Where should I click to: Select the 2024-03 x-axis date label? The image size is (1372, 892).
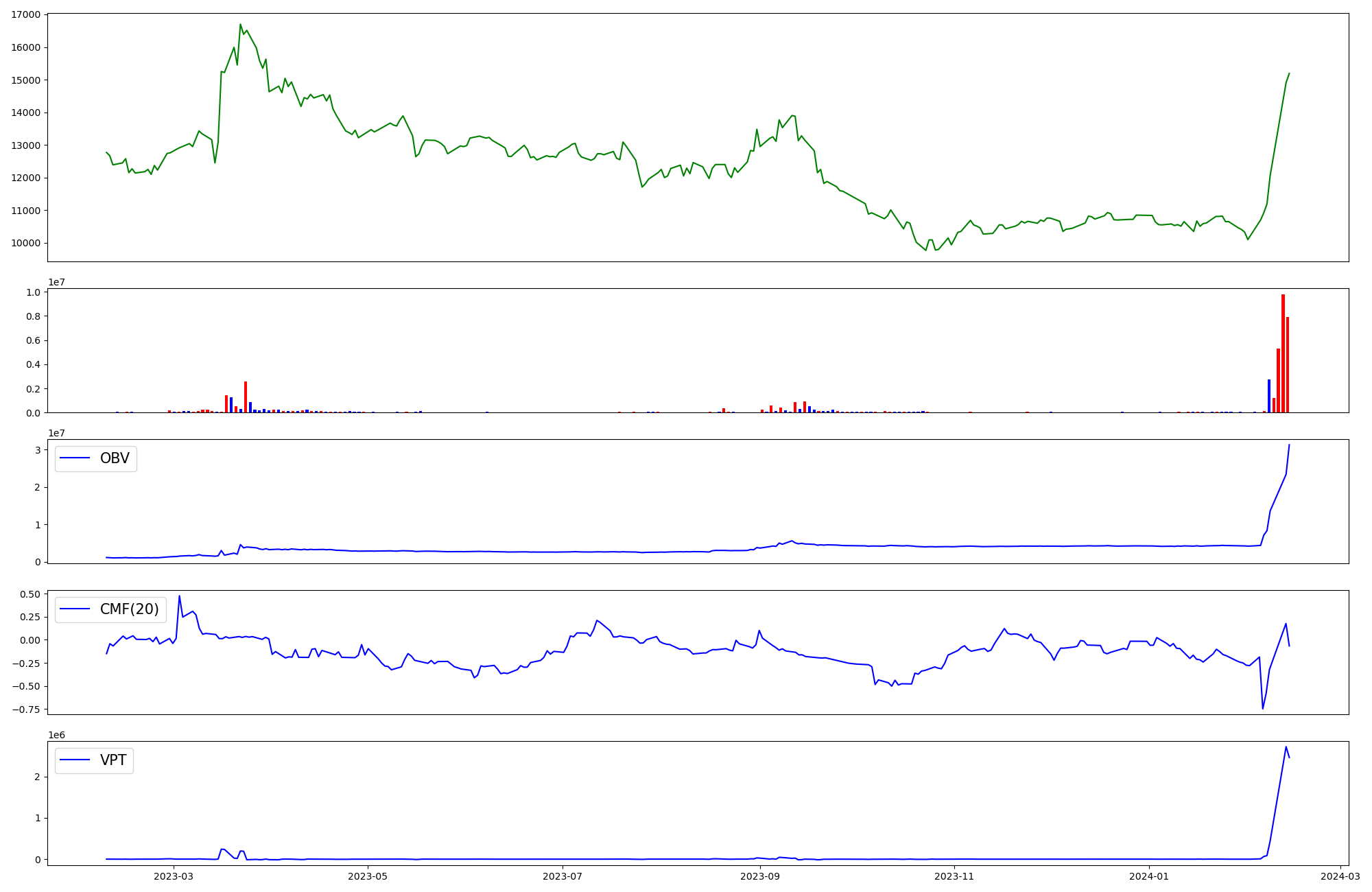click(1340, 876)
